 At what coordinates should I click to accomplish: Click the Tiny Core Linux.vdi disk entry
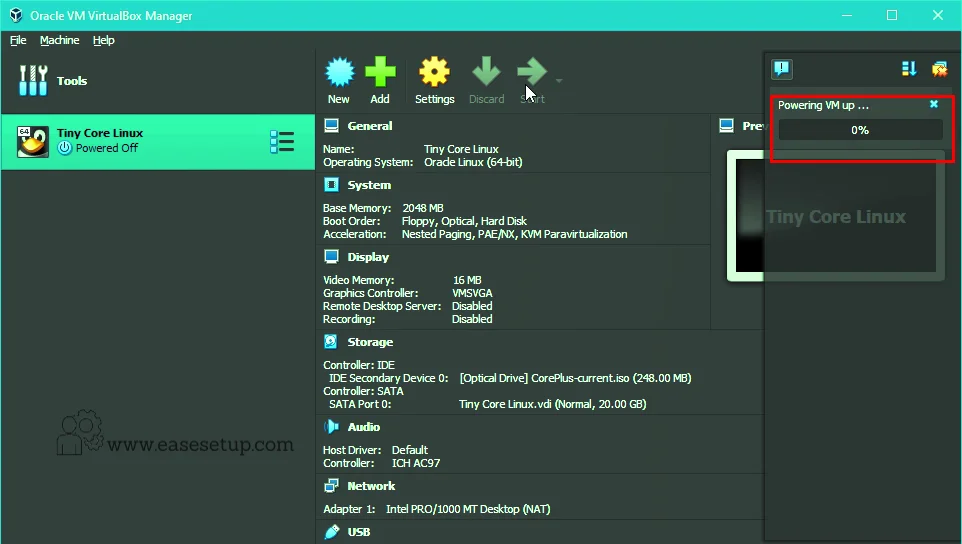click(x=552, y=404)
